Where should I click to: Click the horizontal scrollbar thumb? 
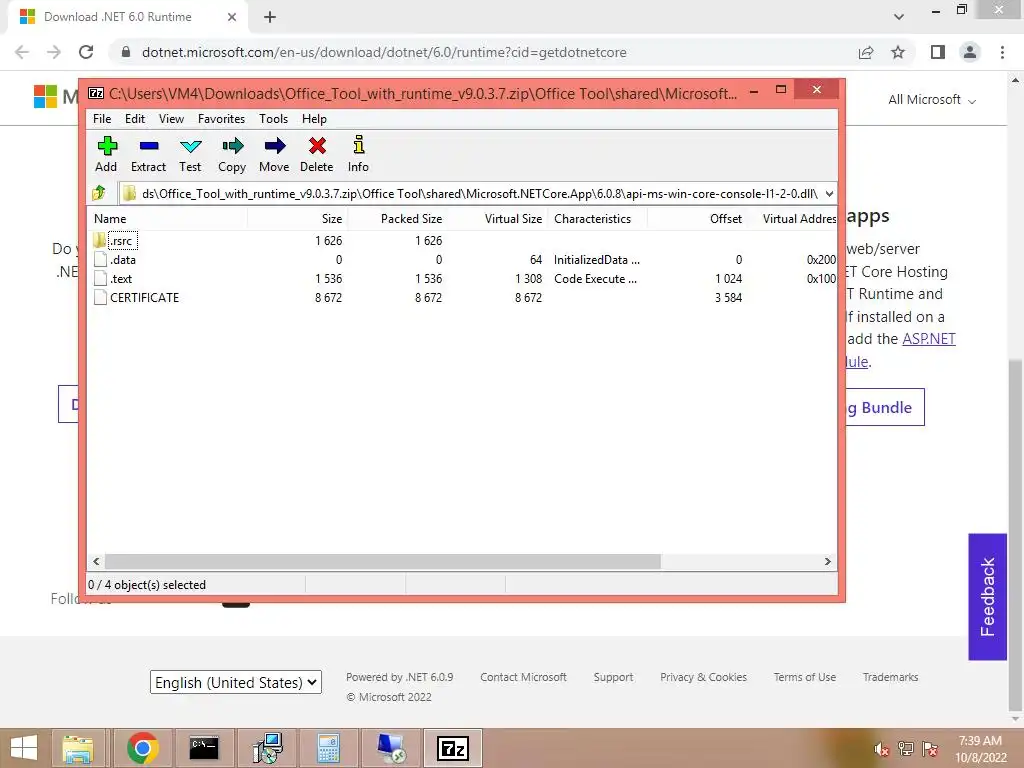[x=383, y=562]
